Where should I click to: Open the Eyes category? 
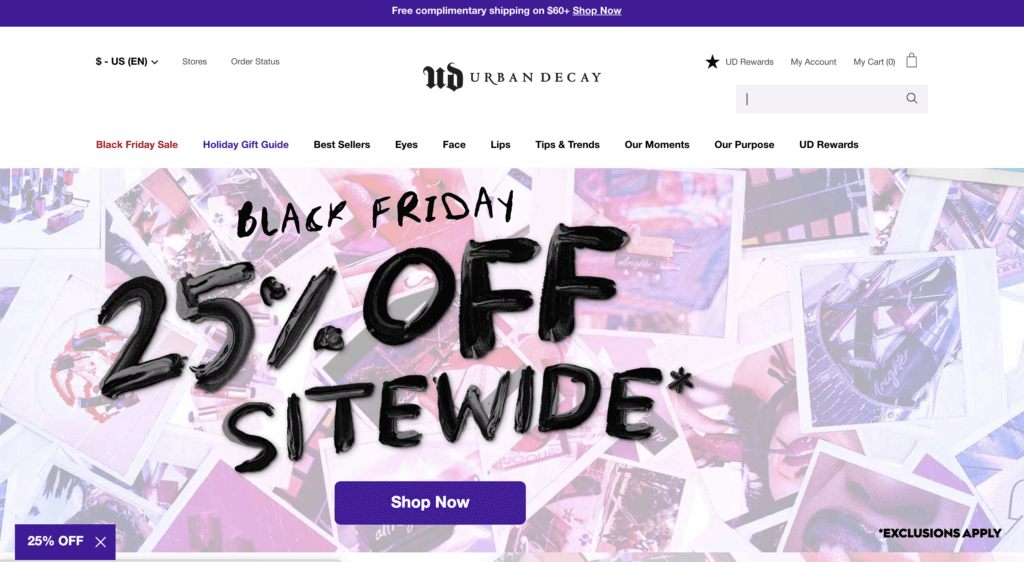point(406,145)
